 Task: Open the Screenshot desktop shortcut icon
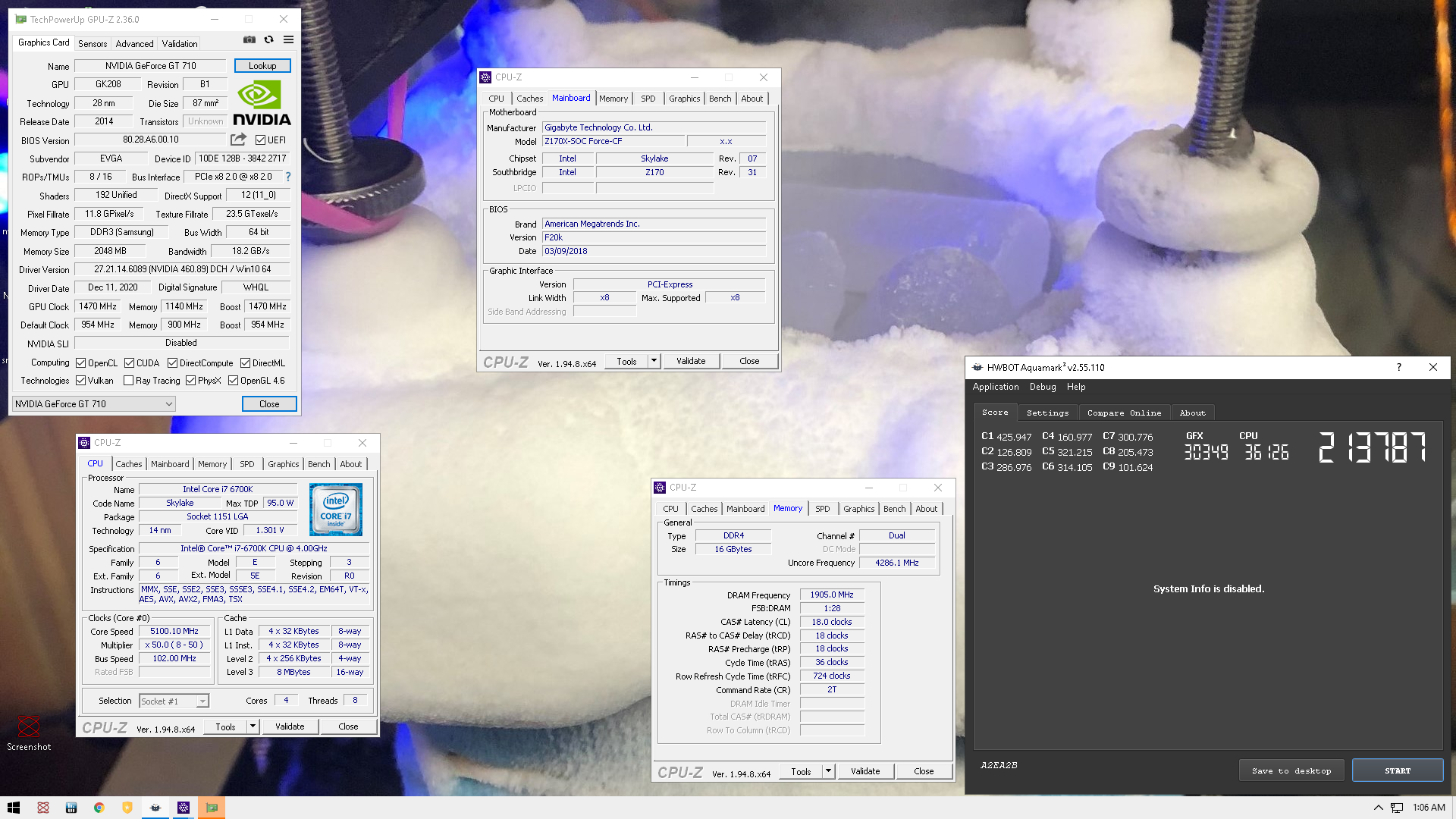point(29,733)
